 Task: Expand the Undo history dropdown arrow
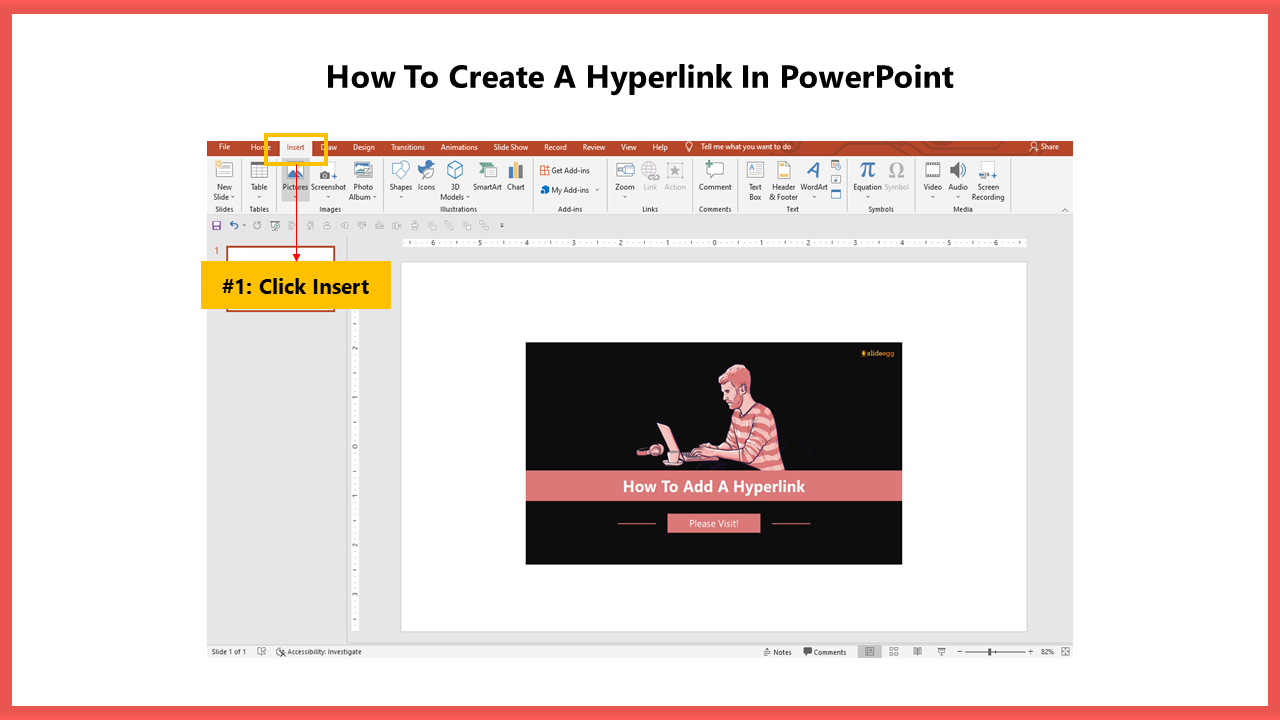244,226
